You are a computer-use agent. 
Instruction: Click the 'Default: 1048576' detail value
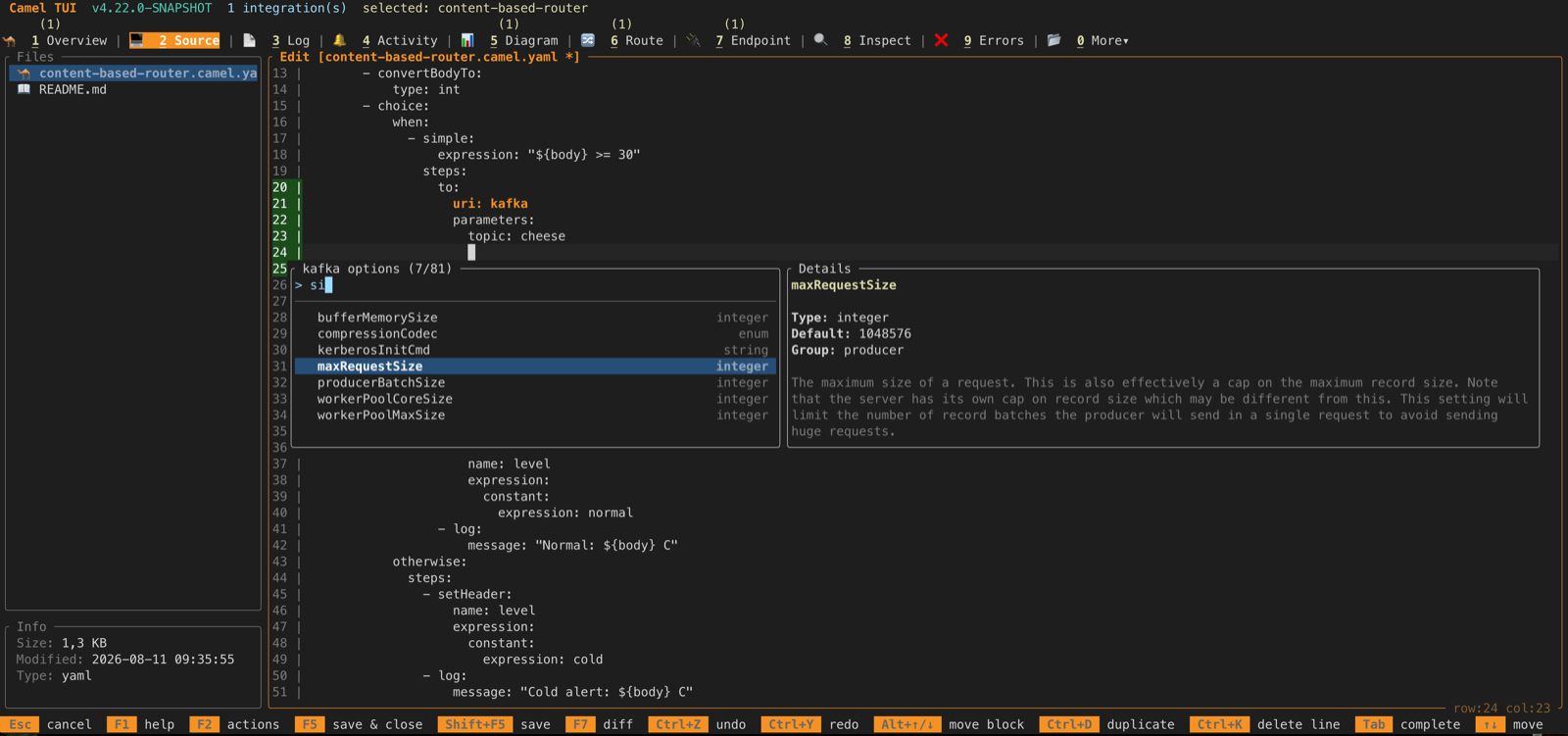852,334
